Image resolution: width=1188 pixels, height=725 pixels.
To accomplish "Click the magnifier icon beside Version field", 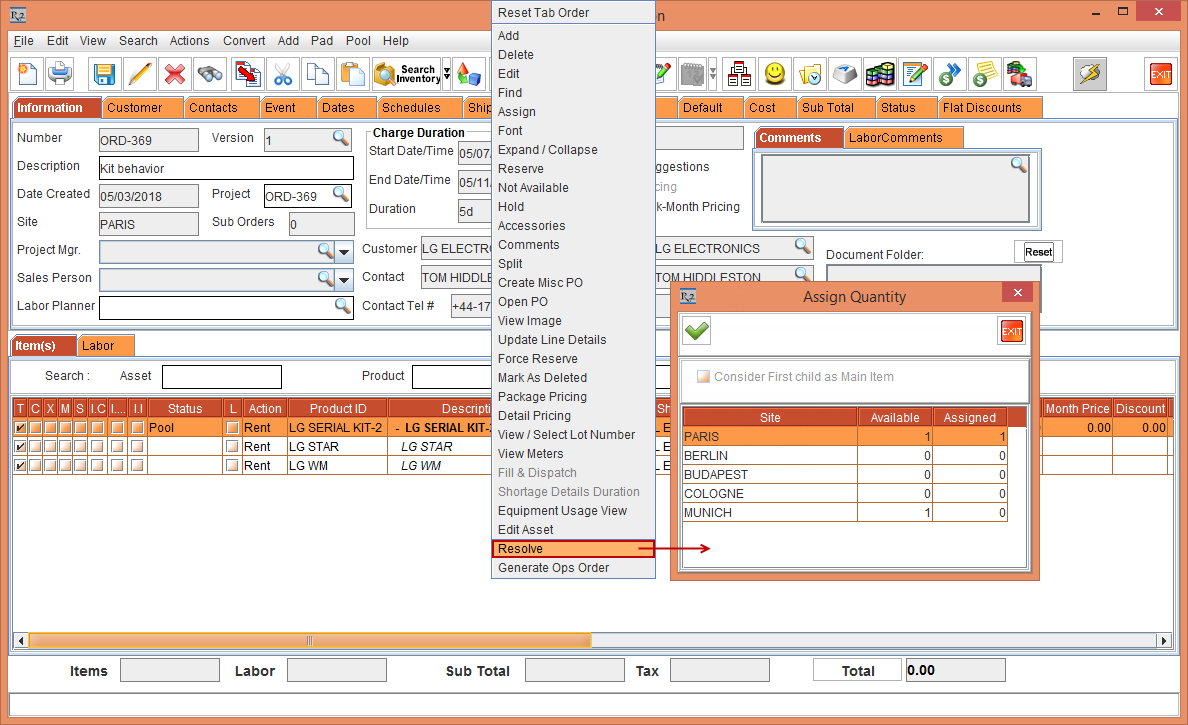I will (341, 138).
